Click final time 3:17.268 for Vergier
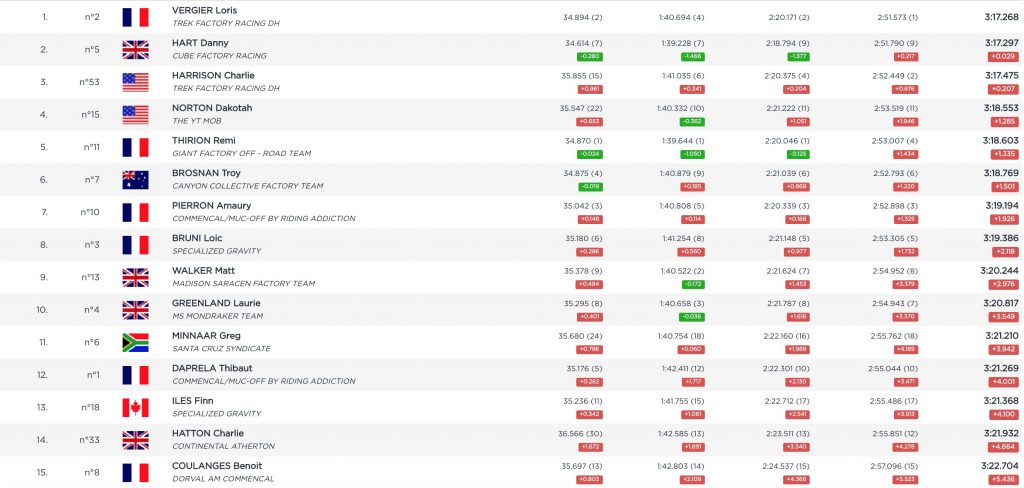 (x=1001, y=17)
